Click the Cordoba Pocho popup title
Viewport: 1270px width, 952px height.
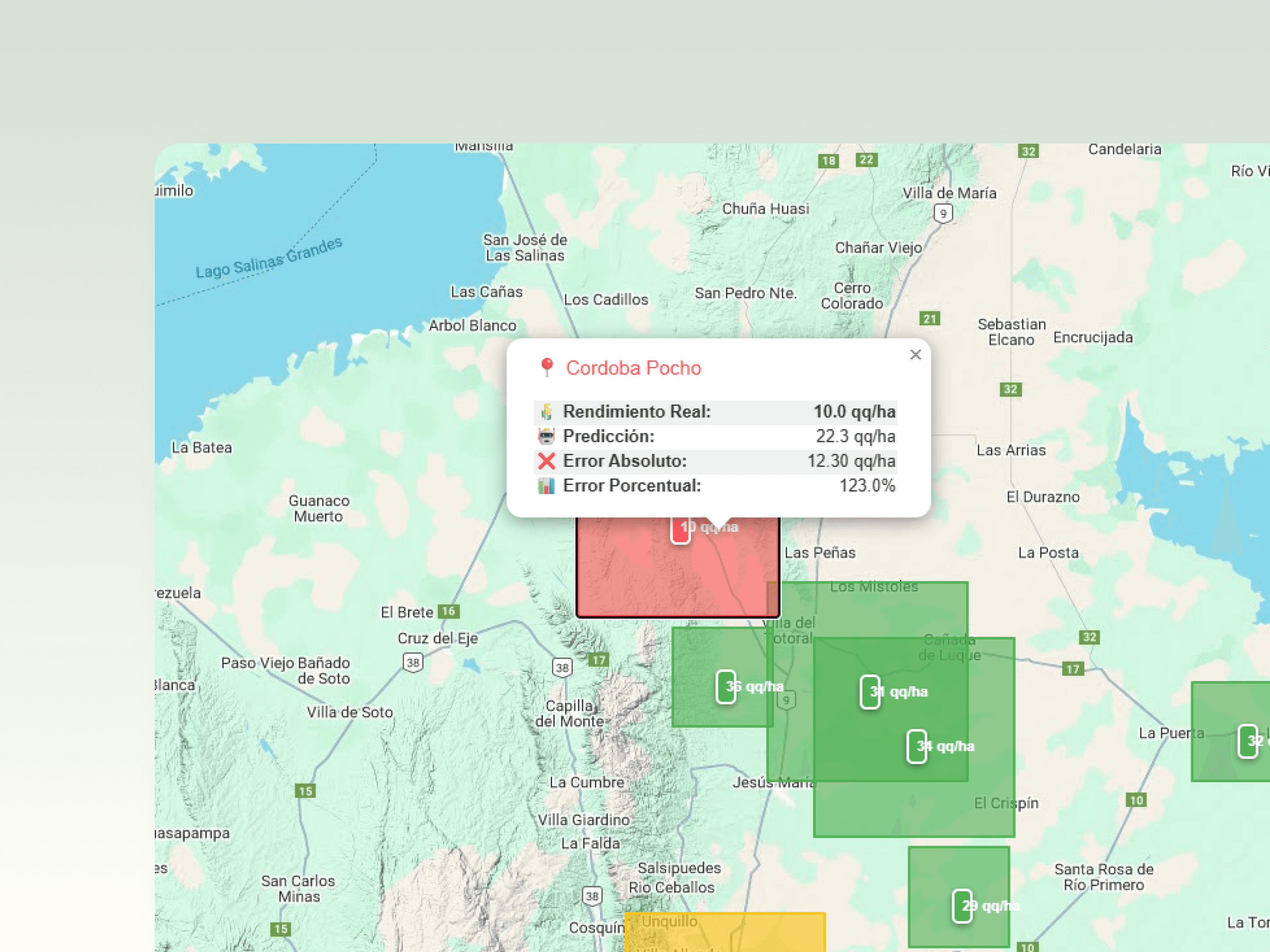633,368
